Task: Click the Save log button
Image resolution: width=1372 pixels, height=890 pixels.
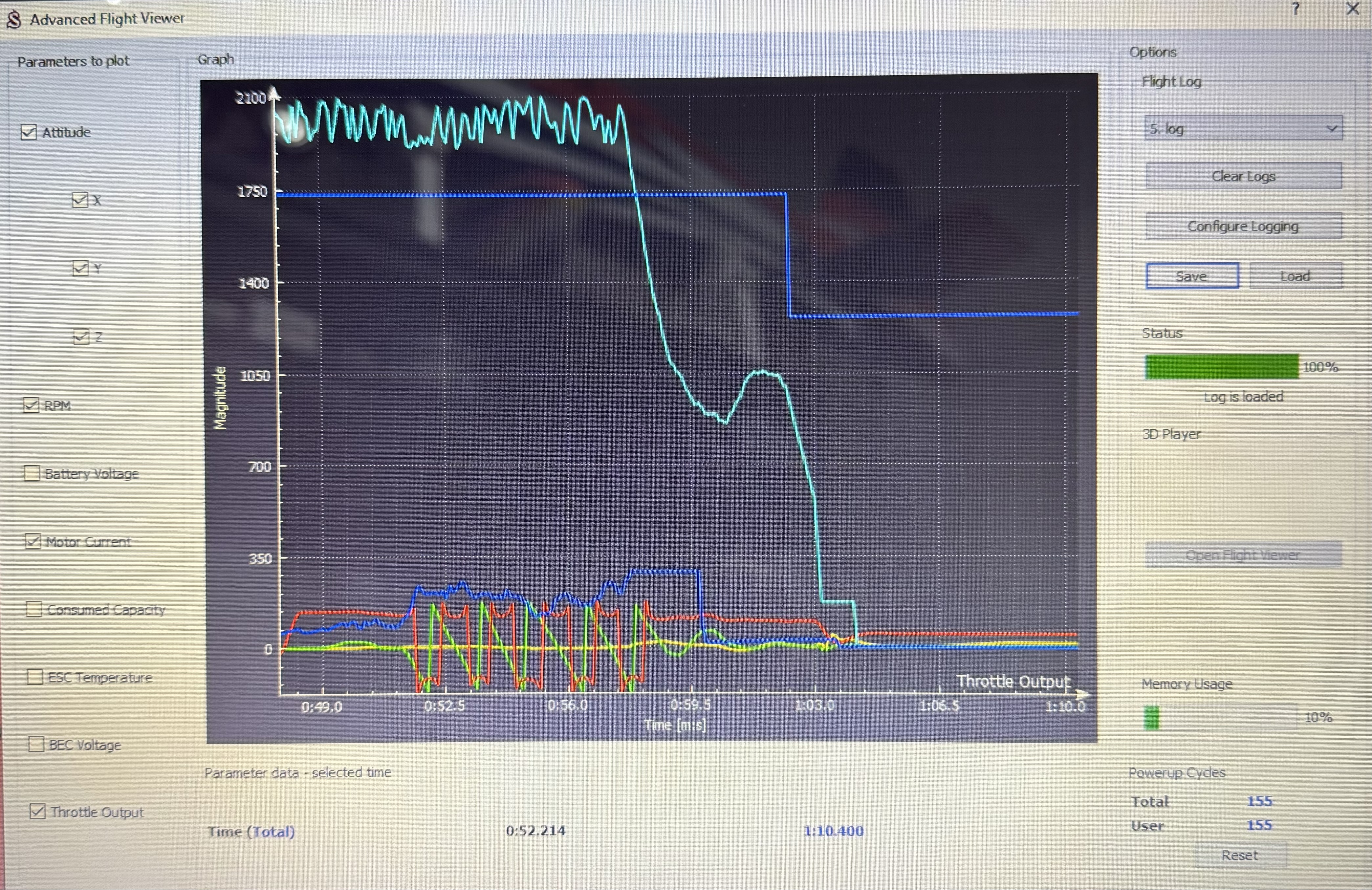Action: tap(1191, 276)
